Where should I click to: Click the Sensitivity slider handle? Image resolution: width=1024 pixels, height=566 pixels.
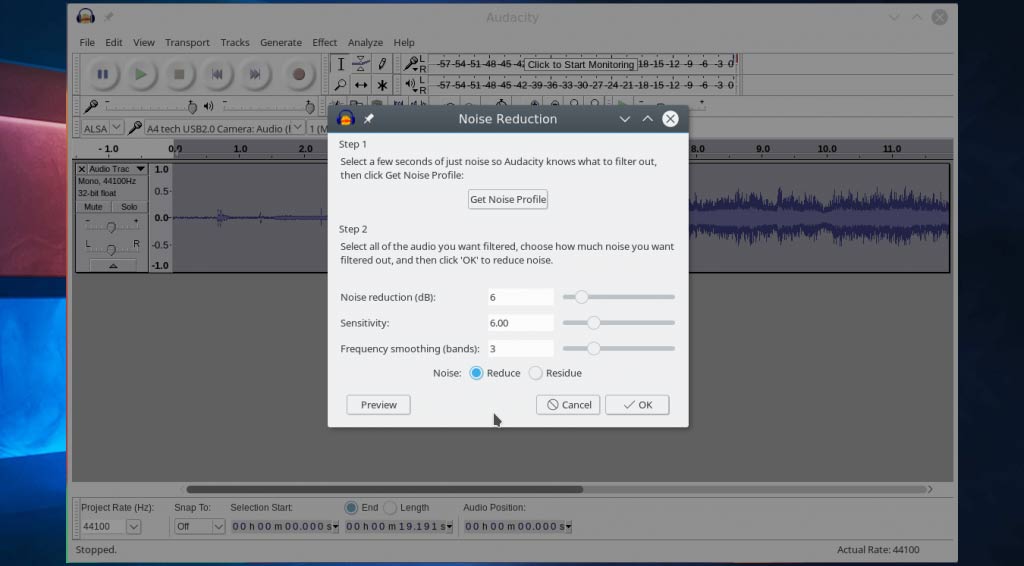[593, 322]
